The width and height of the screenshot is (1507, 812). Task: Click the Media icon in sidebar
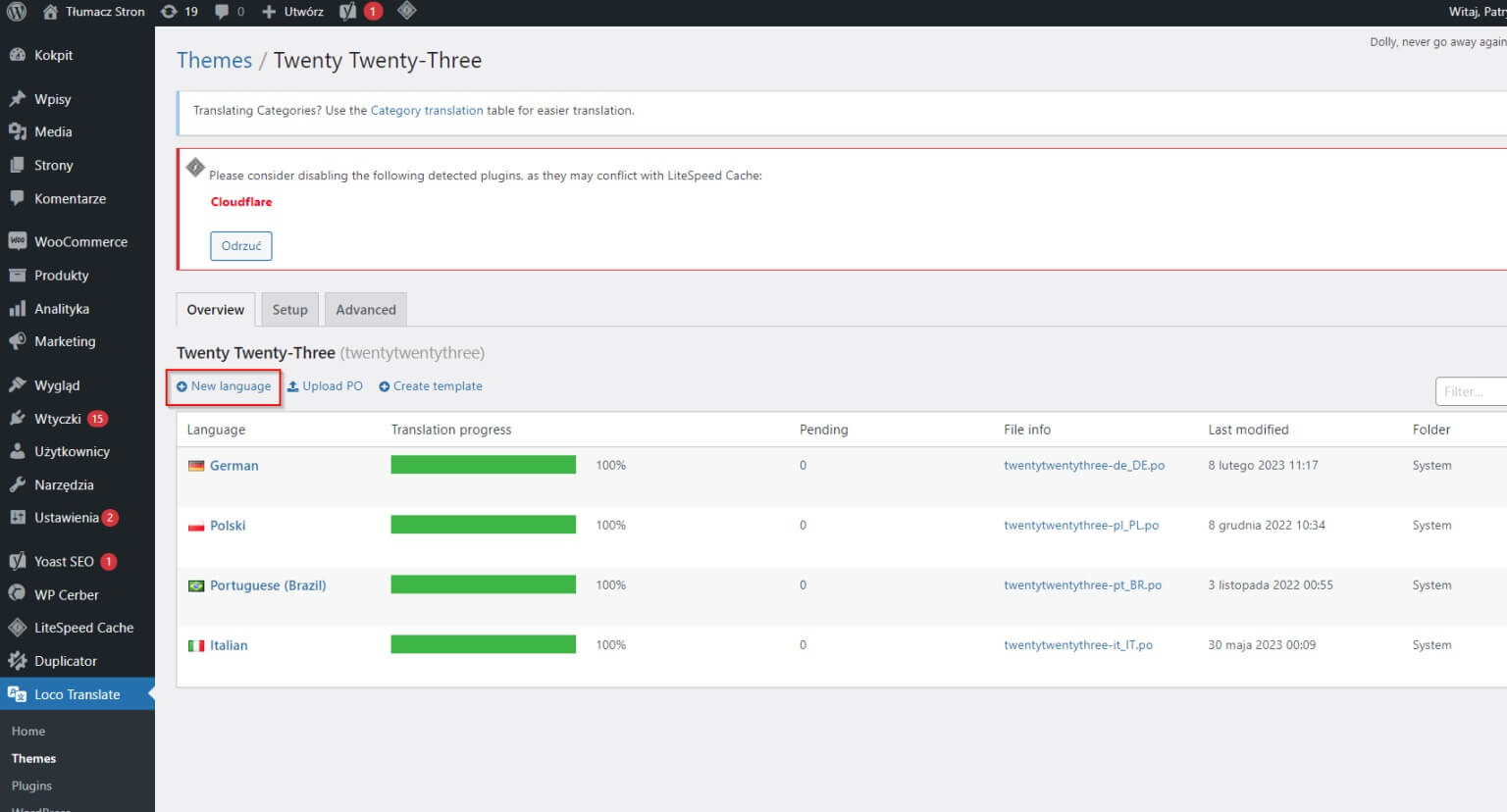(18, 131)
